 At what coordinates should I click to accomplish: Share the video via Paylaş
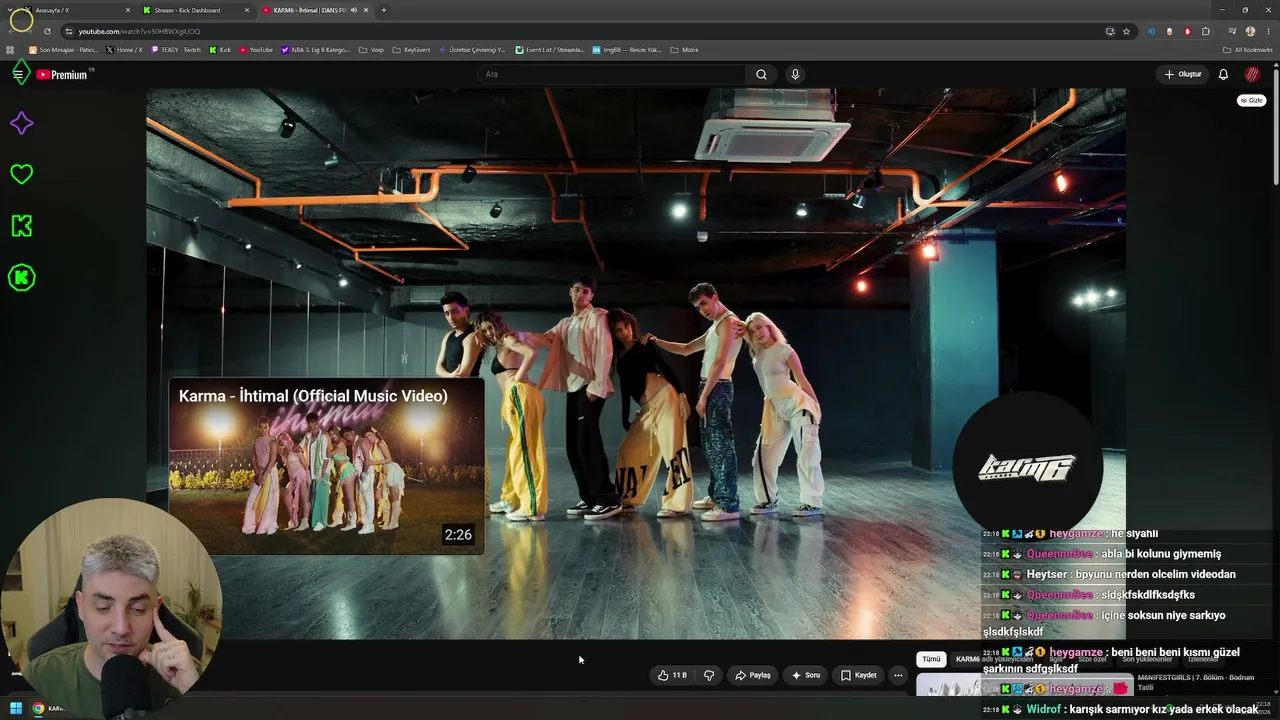[752, 675]
